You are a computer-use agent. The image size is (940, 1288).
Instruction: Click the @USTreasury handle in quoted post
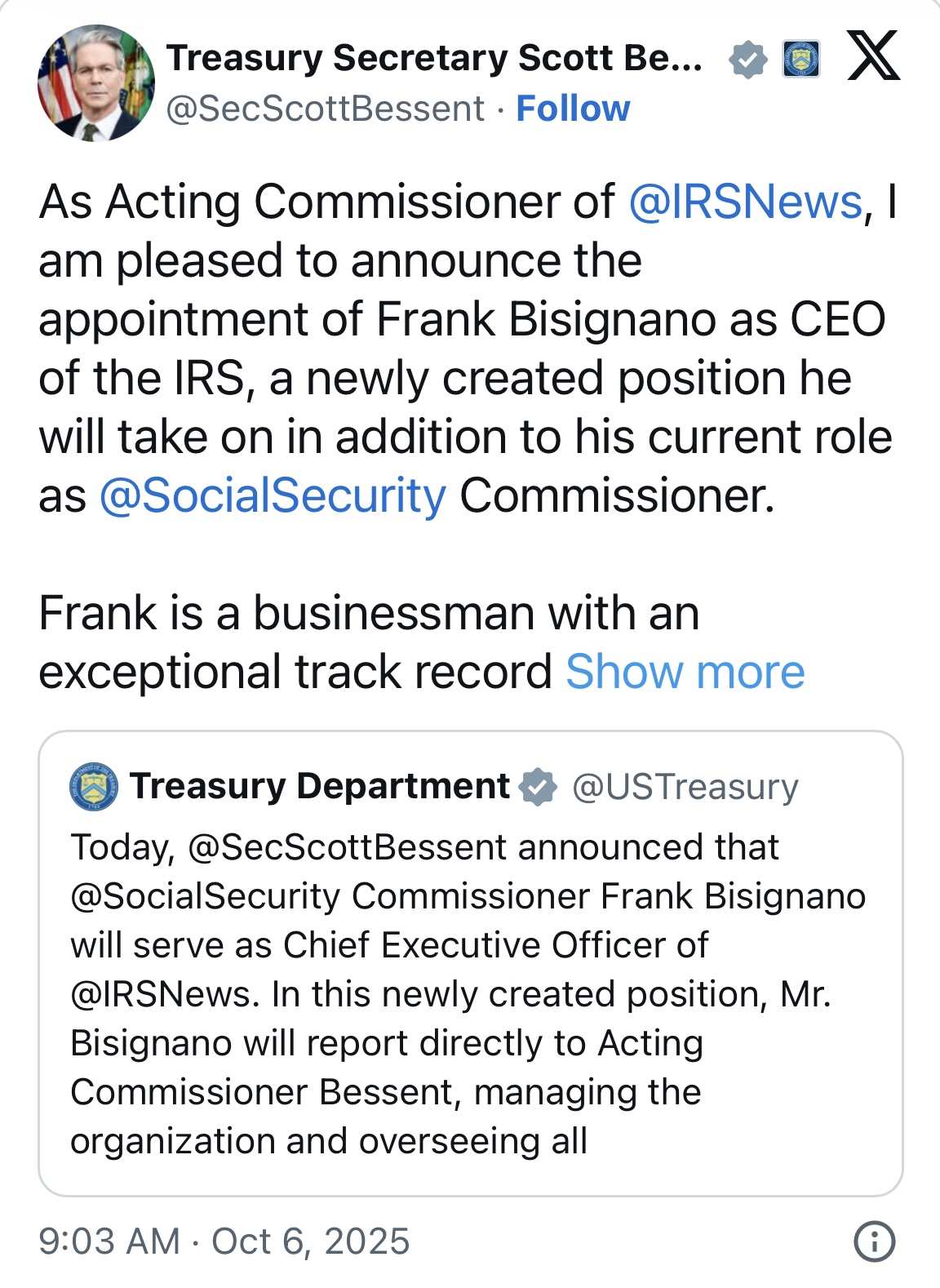click(x=685, y=787)
